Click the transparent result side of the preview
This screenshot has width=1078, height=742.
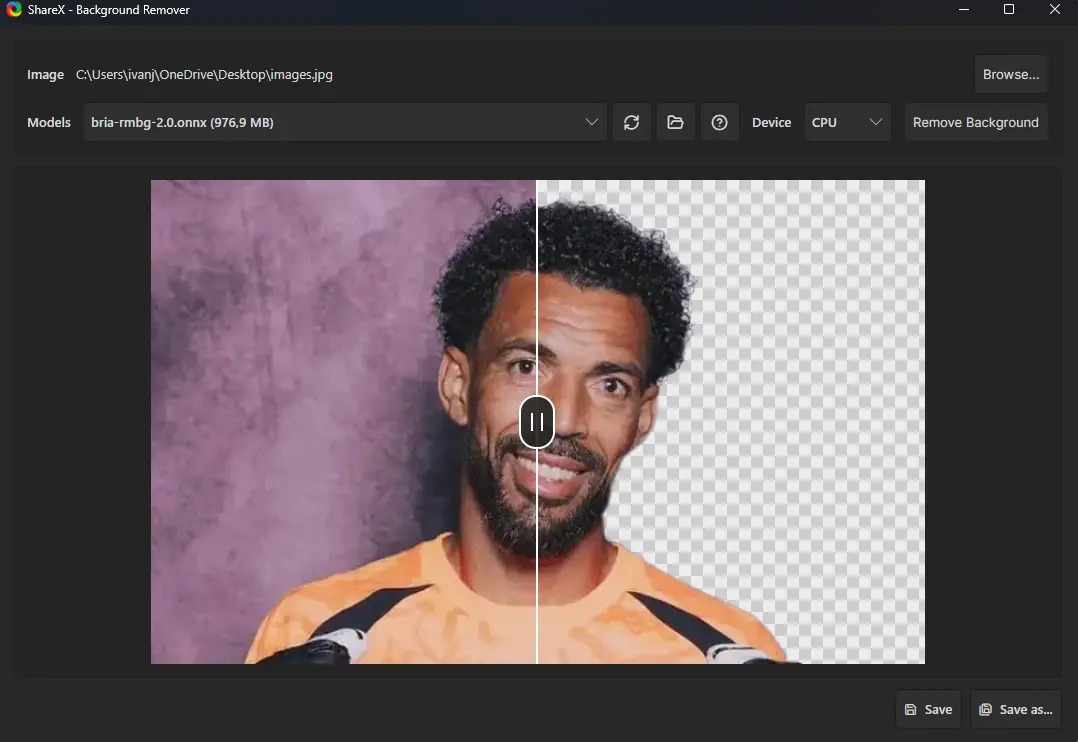731,422
